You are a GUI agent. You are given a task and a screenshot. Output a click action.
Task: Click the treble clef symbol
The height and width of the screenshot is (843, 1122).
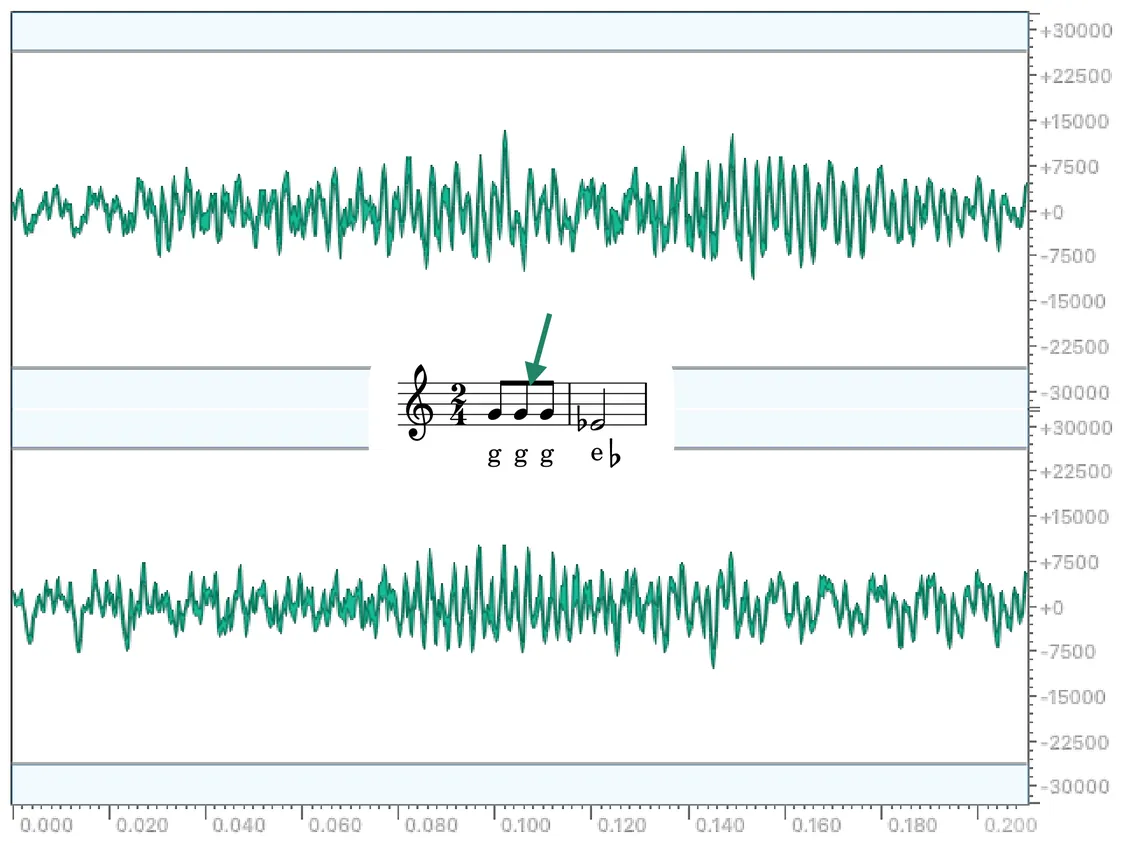pyautogui.click(x=419, y=402)
